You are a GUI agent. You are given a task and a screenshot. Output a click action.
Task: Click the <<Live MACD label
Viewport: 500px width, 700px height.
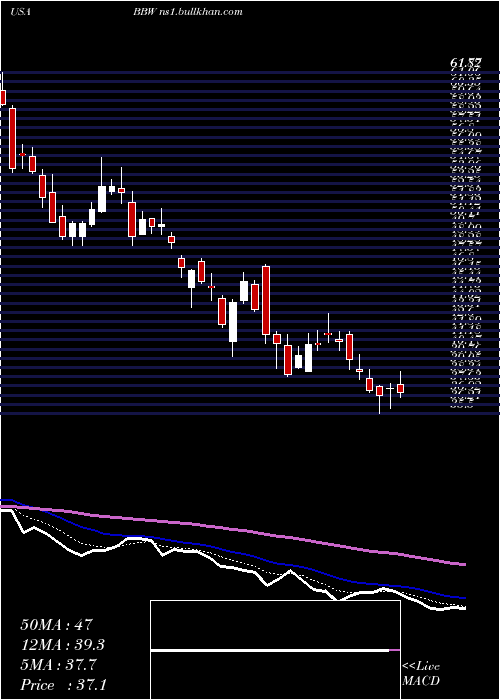pyautogui.click(x=421, y=674)
